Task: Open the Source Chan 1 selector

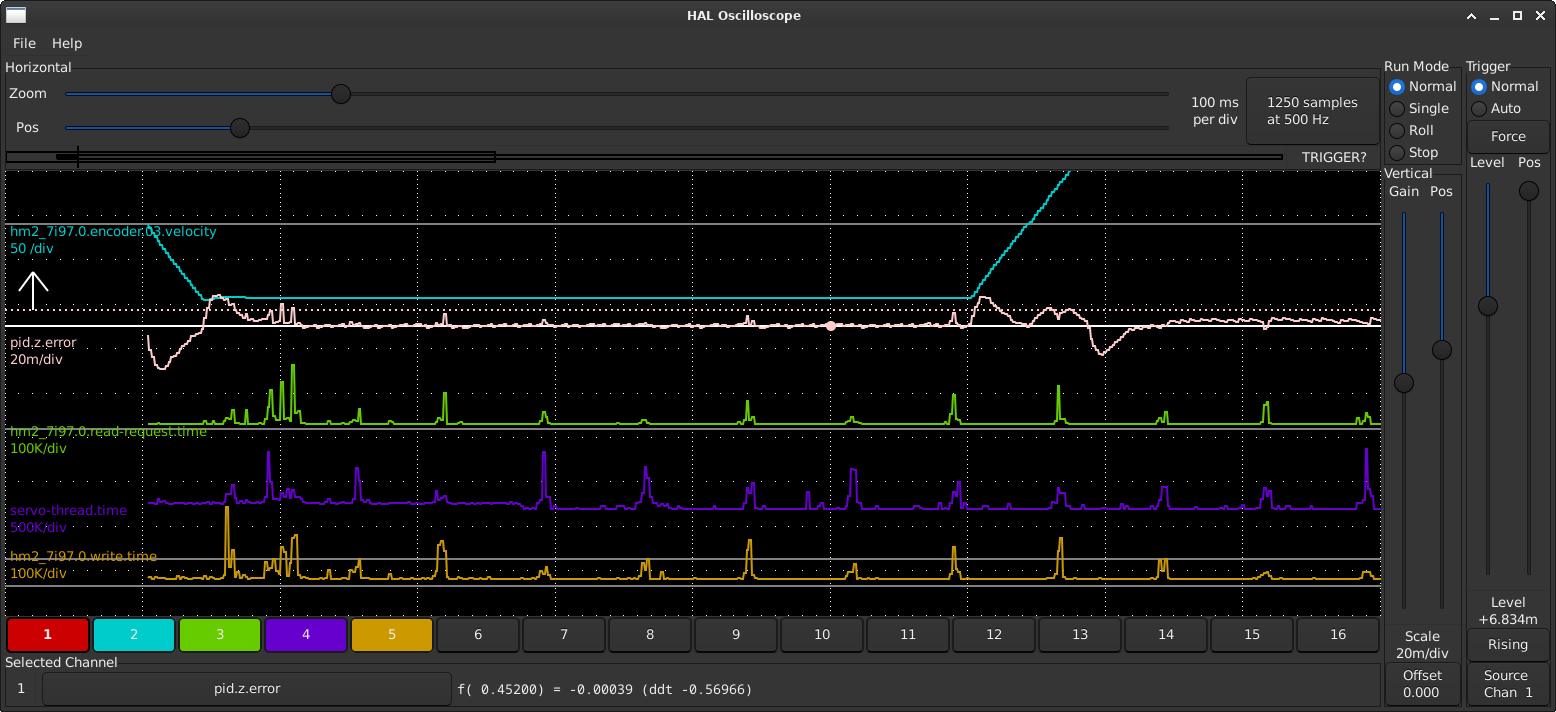Action: click(1508, 684)
